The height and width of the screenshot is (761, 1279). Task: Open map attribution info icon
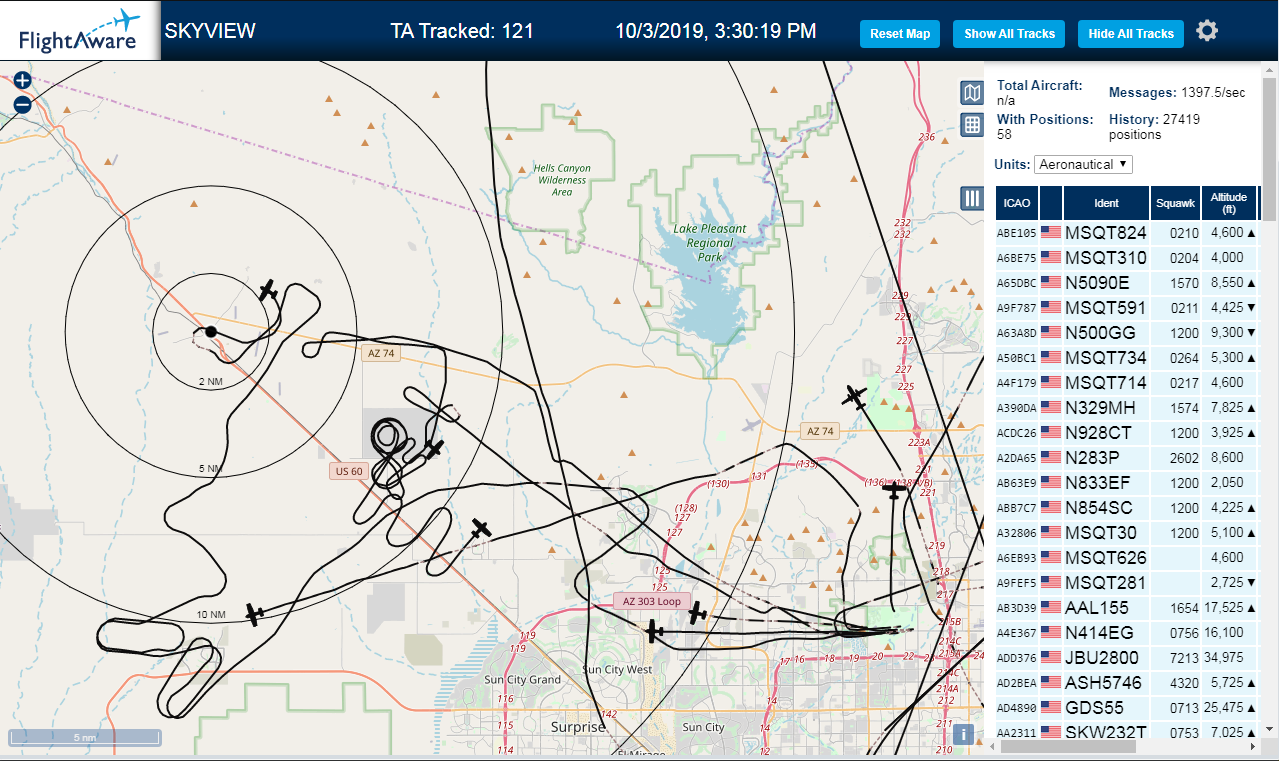click(x=963, y=734)
